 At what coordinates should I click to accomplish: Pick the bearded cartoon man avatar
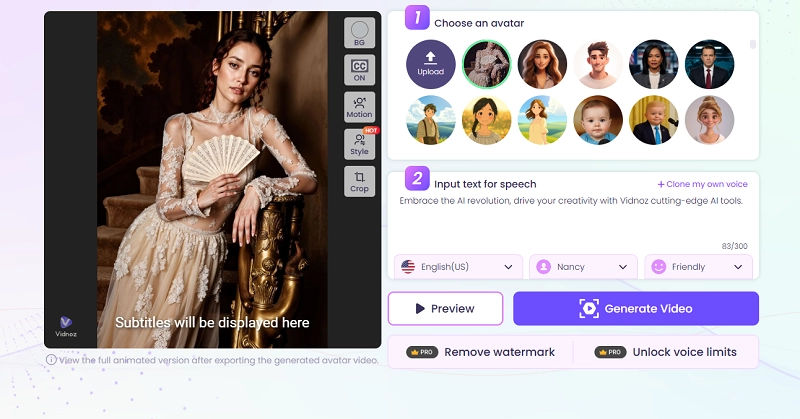598,64
